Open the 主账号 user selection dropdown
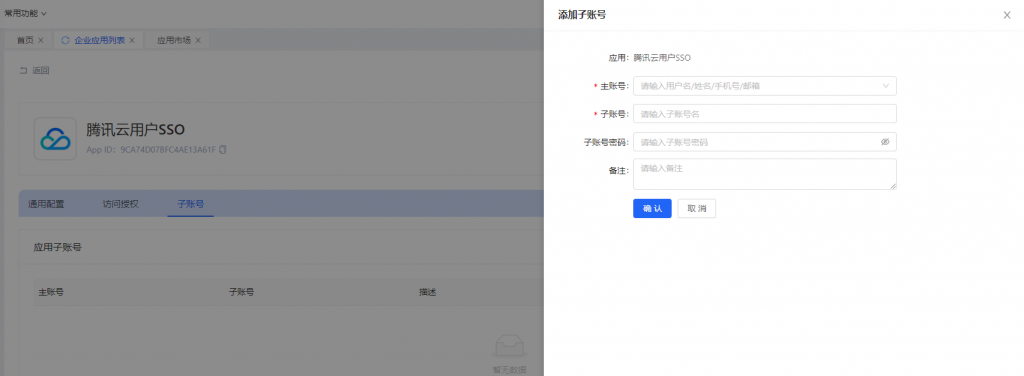The width and height of the screenshot is (1024, 376). 765,86
